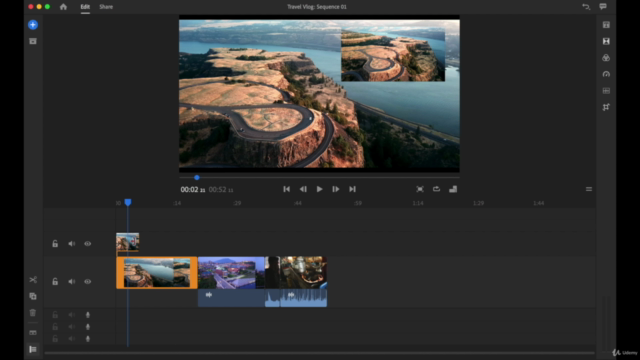This screenshot has width=640, height=360.
Task: Open the Project panel icon in left sidebar
Action: point(33,41)
